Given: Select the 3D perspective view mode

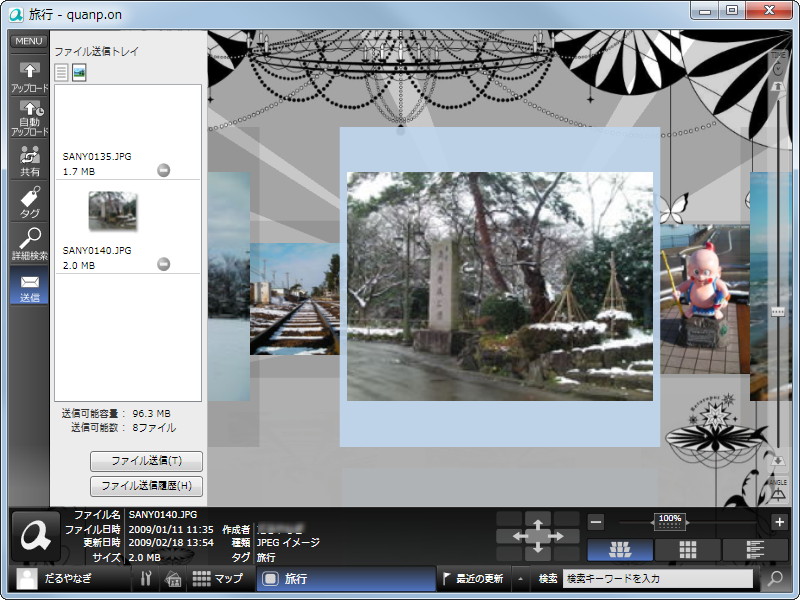Looking at the screenshot, I should pos(620,549).
